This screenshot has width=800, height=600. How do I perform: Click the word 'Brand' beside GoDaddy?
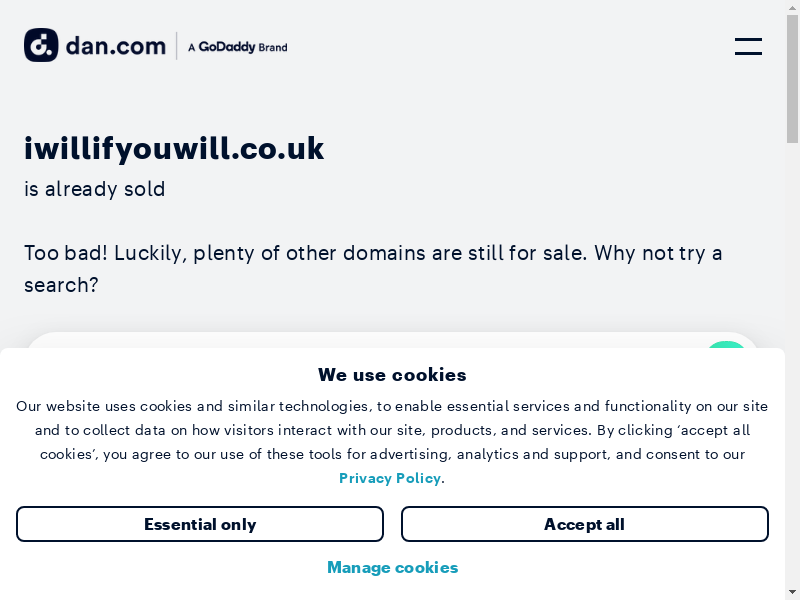coord(273,47)
